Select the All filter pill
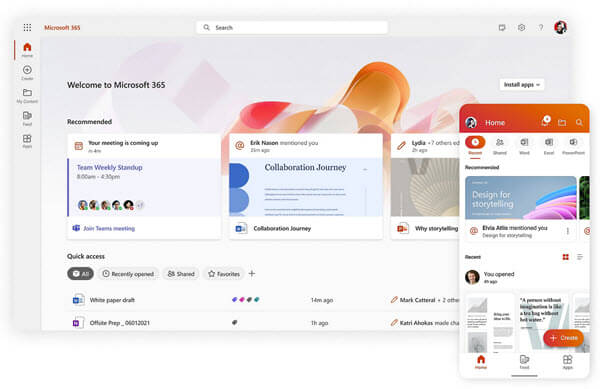The image size is (600, 389). [80, 273]
